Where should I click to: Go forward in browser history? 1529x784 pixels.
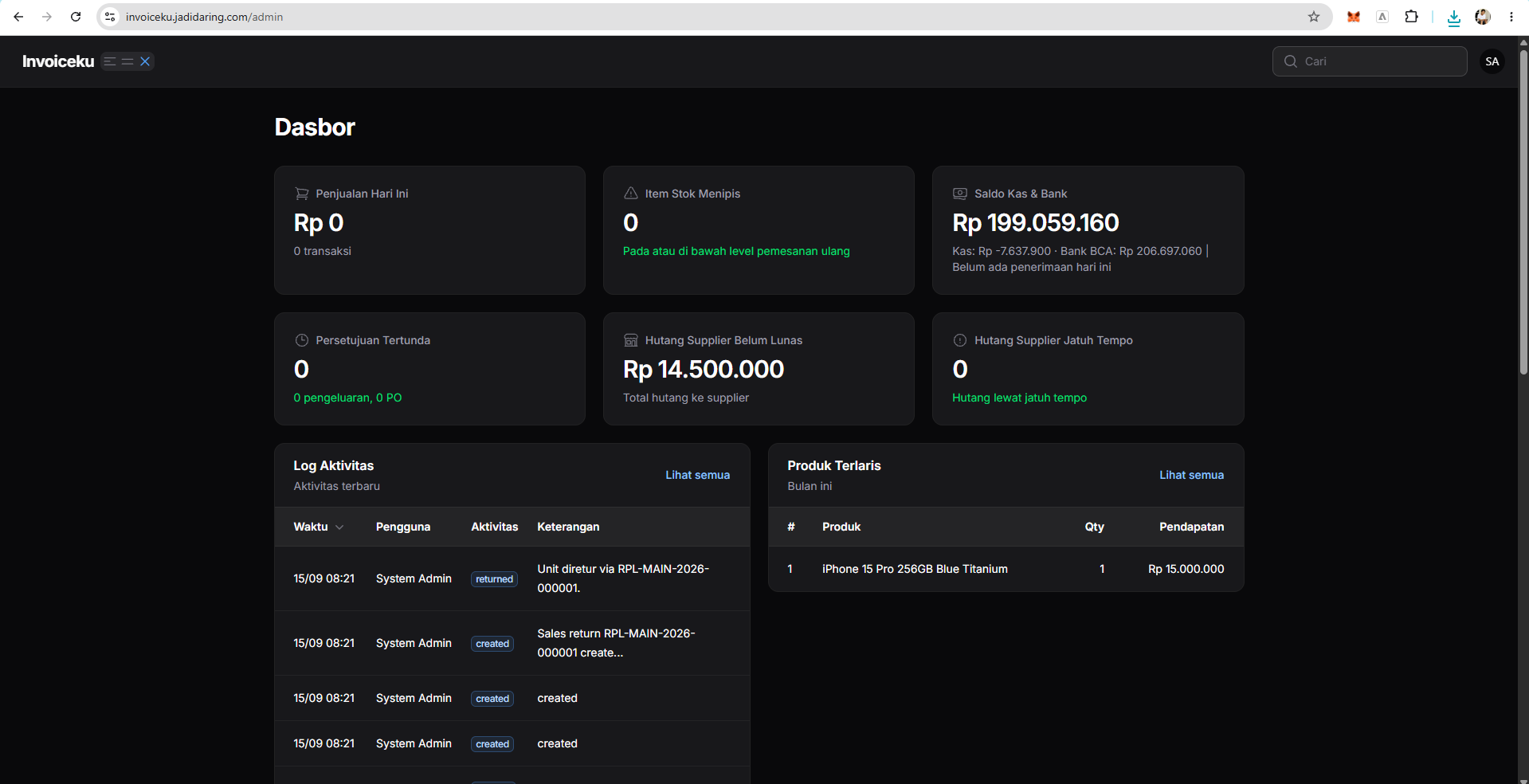[x=47, y=17]
